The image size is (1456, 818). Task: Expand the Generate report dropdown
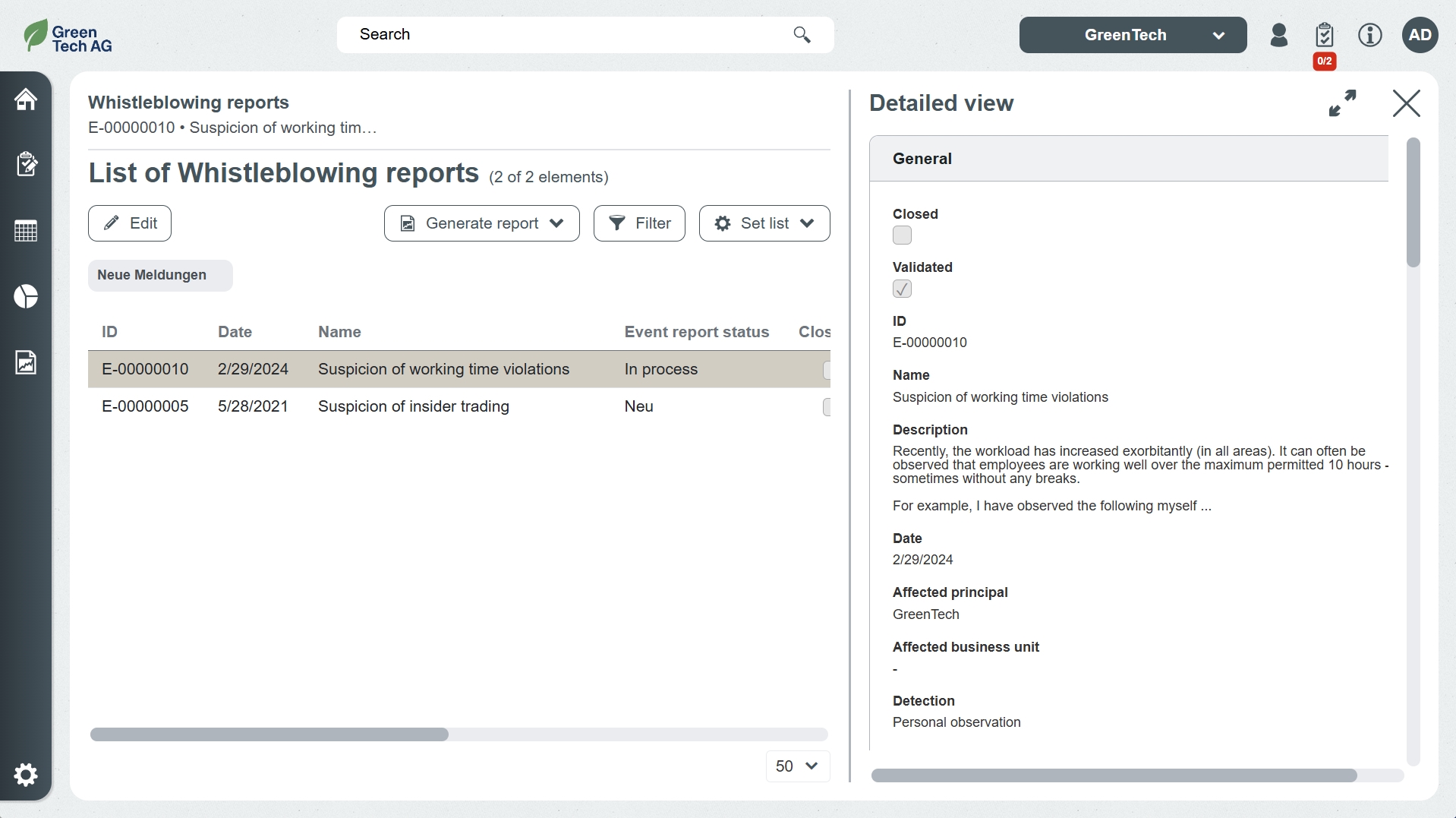click(x=481, y=223)
